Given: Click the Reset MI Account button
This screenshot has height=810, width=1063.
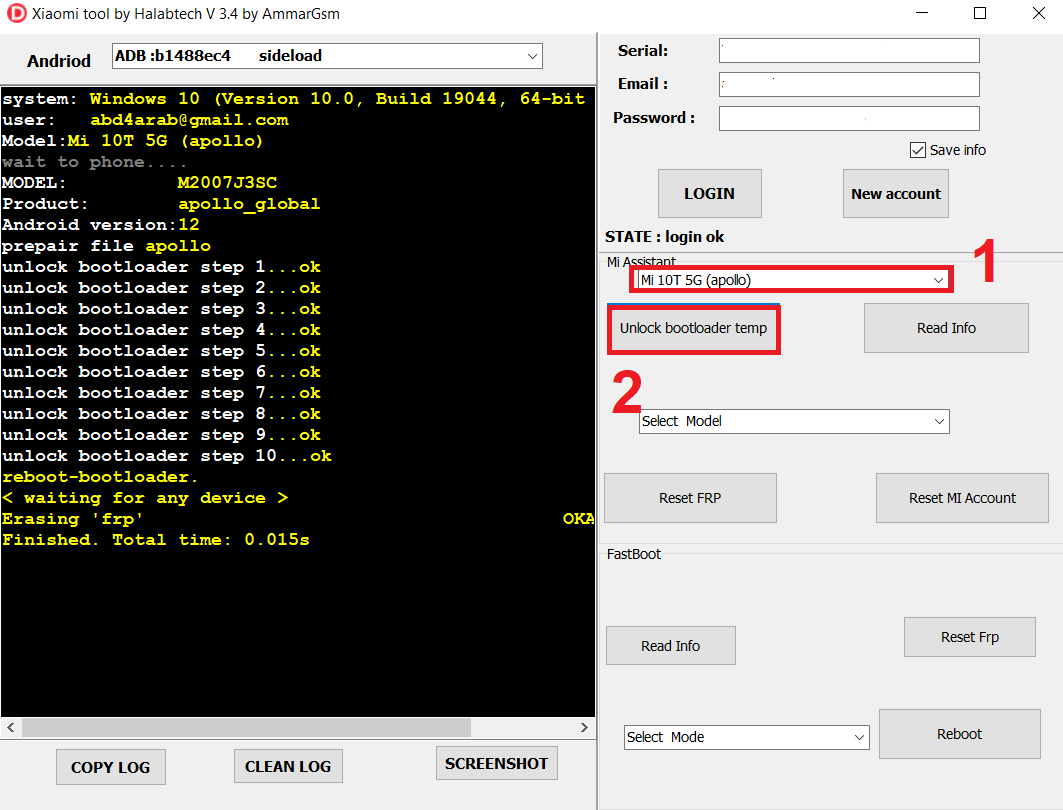Looking at the screenshot, I should tap(962, 498).
